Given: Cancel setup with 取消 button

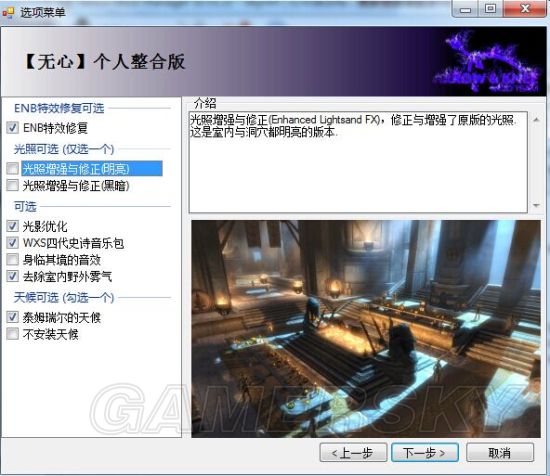Looking at the screenshot, I should [500, 453].
